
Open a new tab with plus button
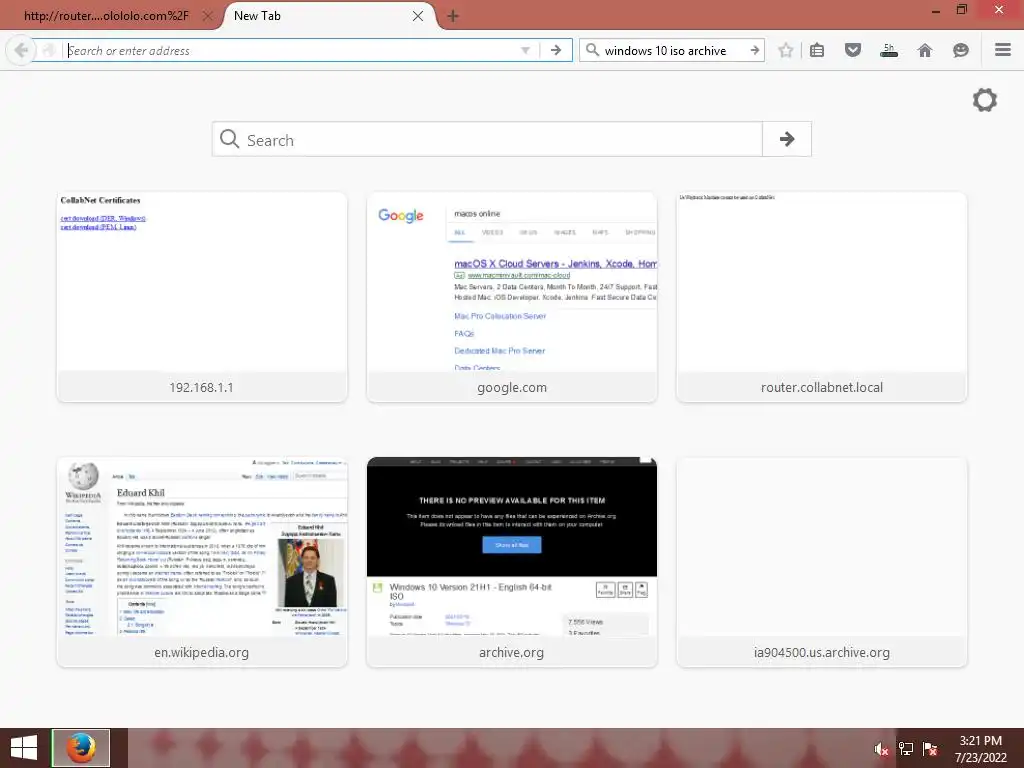pyautogui.click(x=453, y=16)
